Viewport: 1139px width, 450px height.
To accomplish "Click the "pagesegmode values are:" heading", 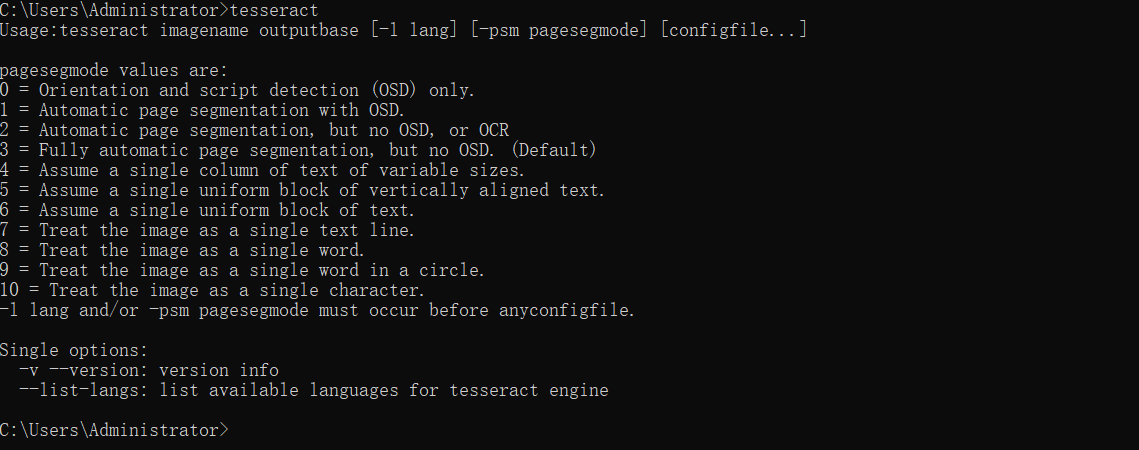I will [x=114, y=71].
